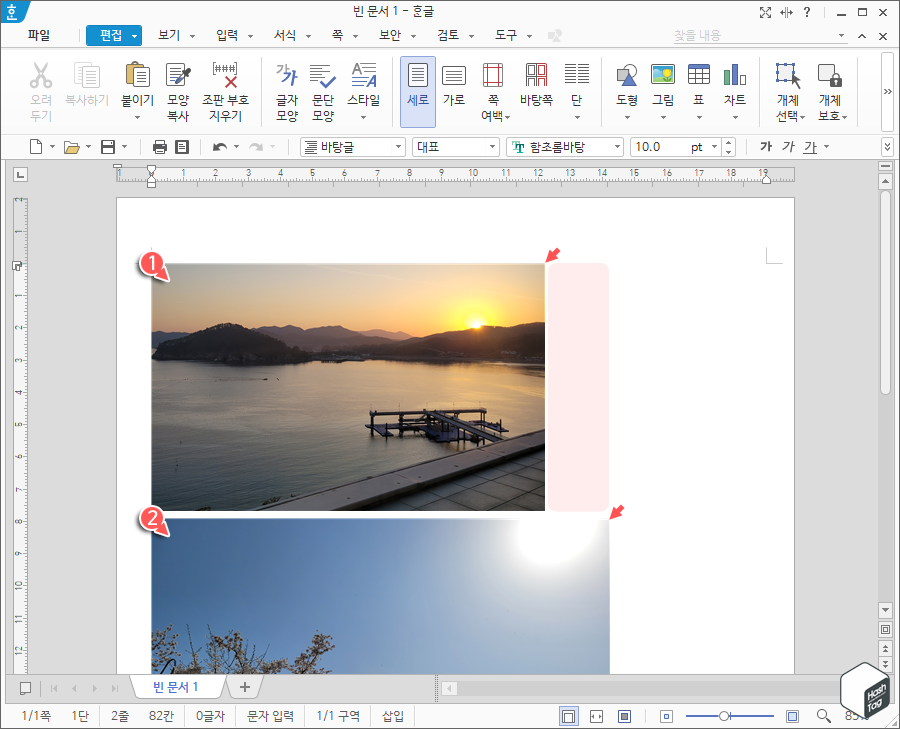This screenshot has height=729, width=900.
Task: Click the vertical scrollbar down arrow
Action: click(x=886, y=610)
